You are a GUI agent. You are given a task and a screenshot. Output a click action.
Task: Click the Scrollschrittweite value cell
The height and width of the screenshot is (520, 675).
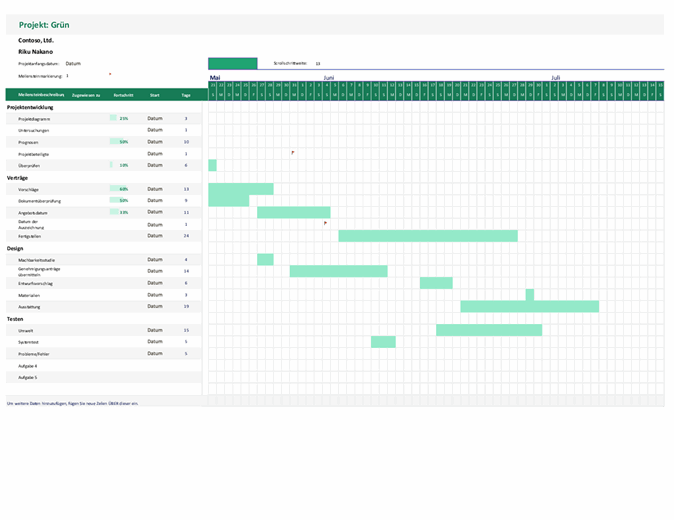click(318, 63)
